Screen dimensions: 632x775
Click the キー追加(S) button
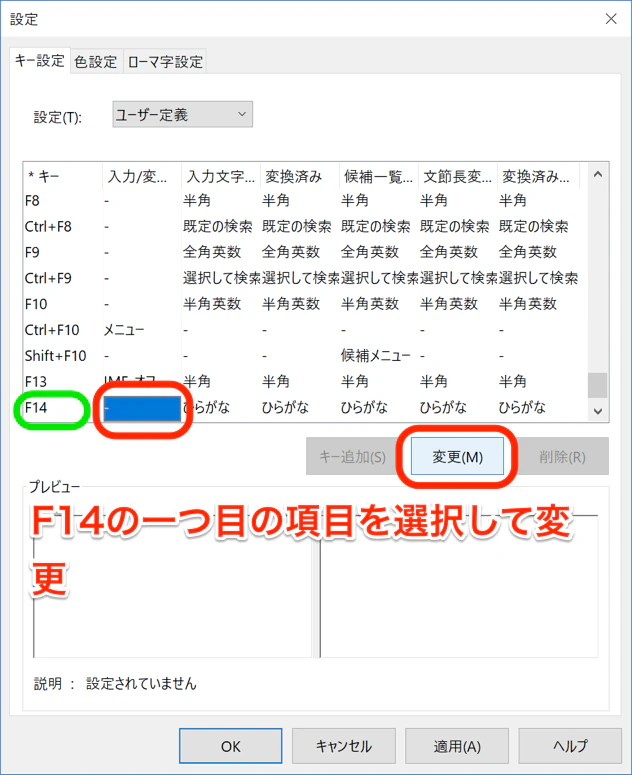click(x=352, y=456)
